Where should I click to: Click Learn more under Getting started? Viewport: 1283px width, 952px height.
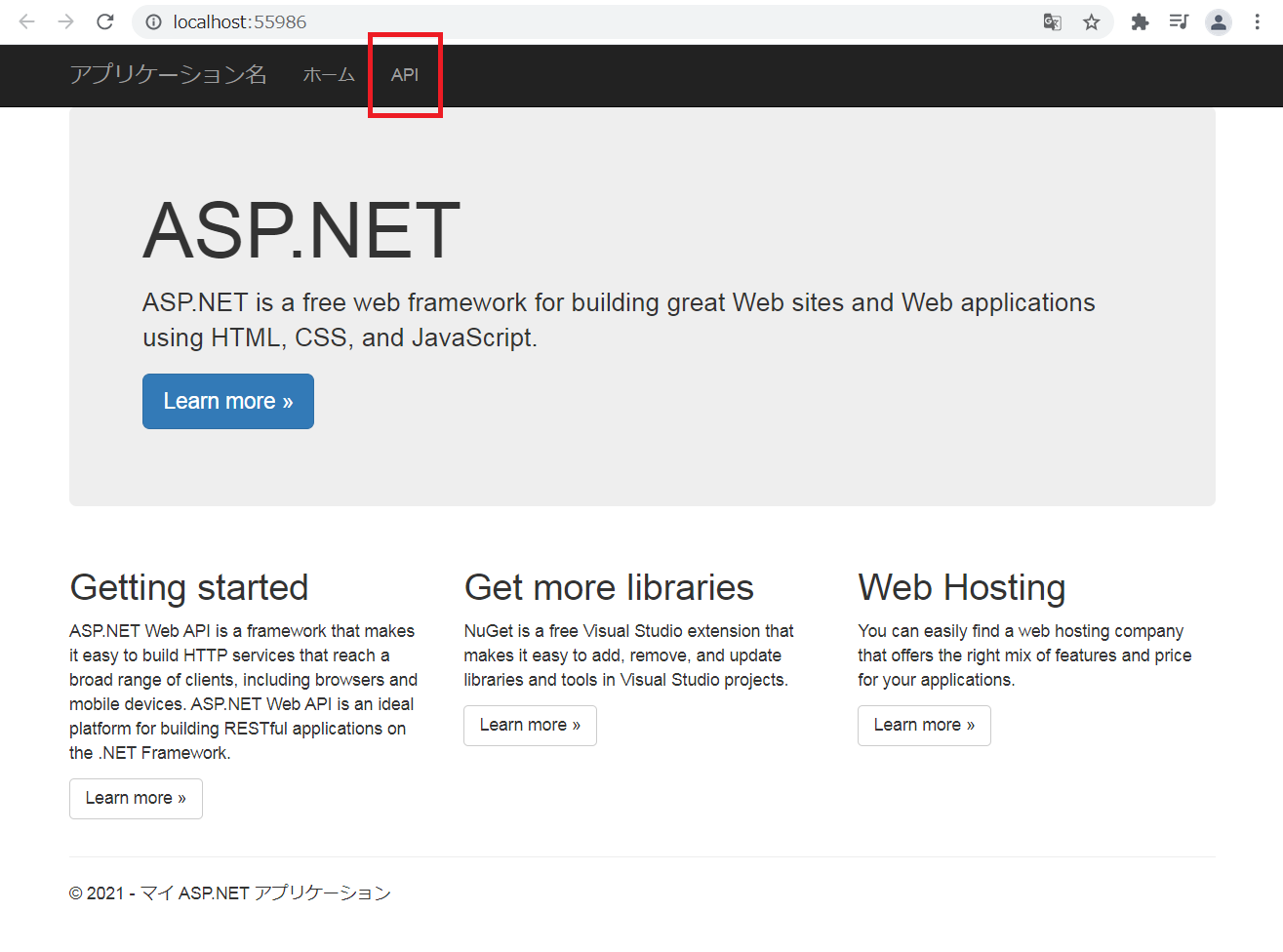pos(136,798)
